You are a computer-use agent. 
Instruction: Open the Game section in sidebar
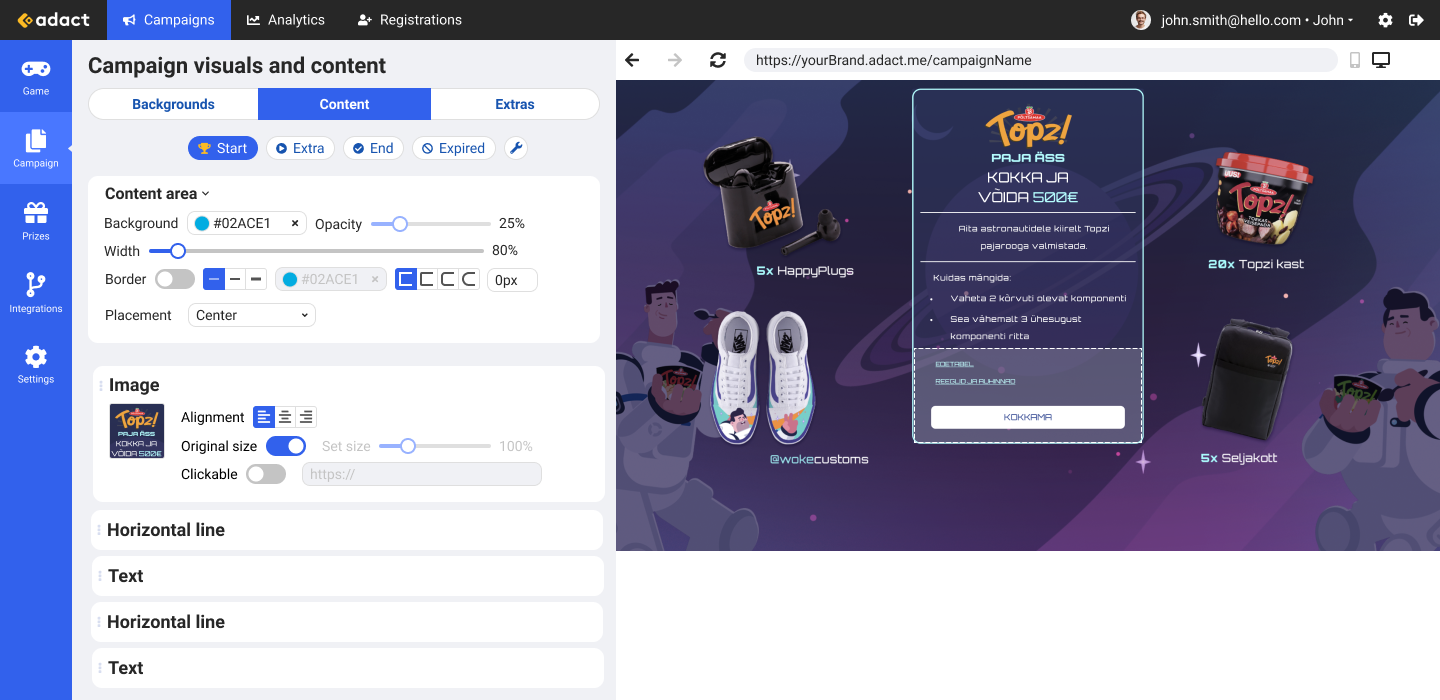tap(36, 77)
